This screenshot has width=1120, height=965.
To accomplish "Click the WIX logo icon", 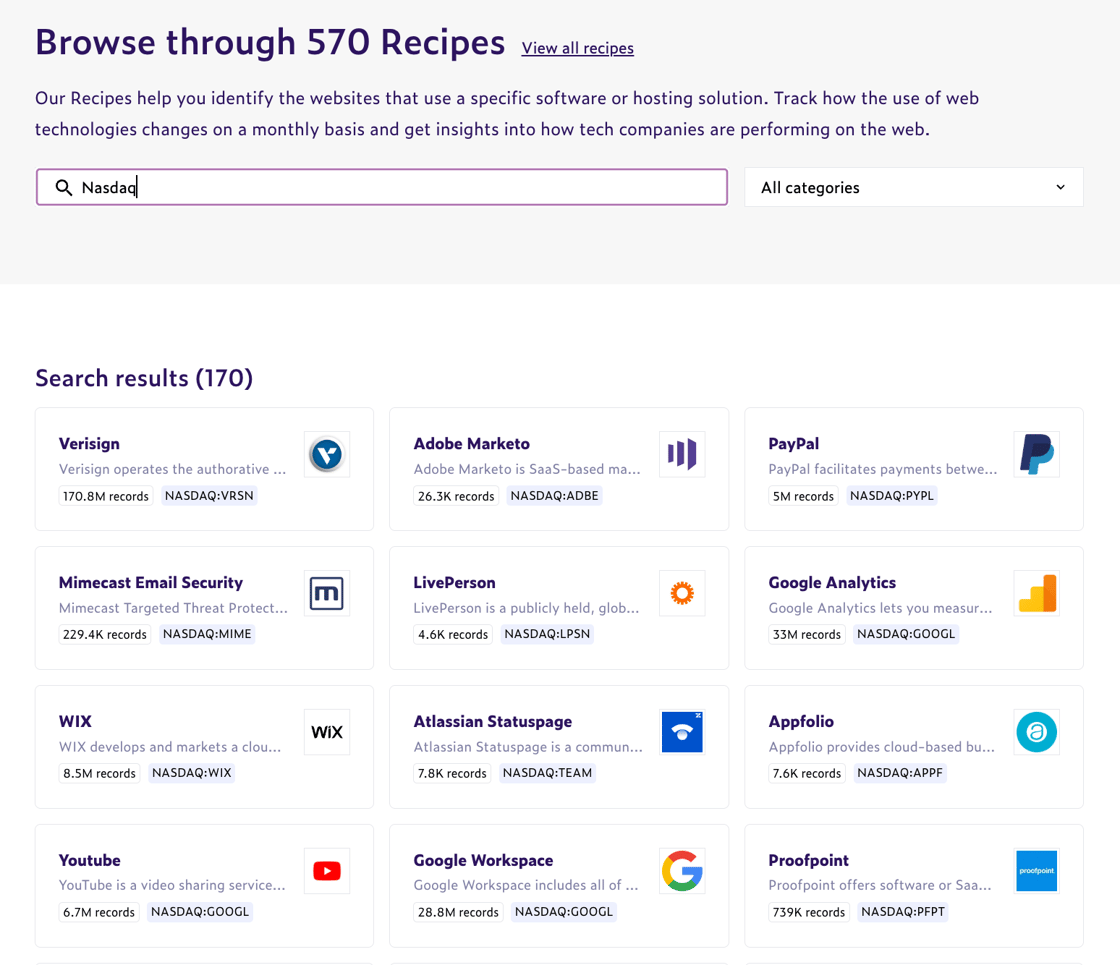I will [x=326, y=732].
